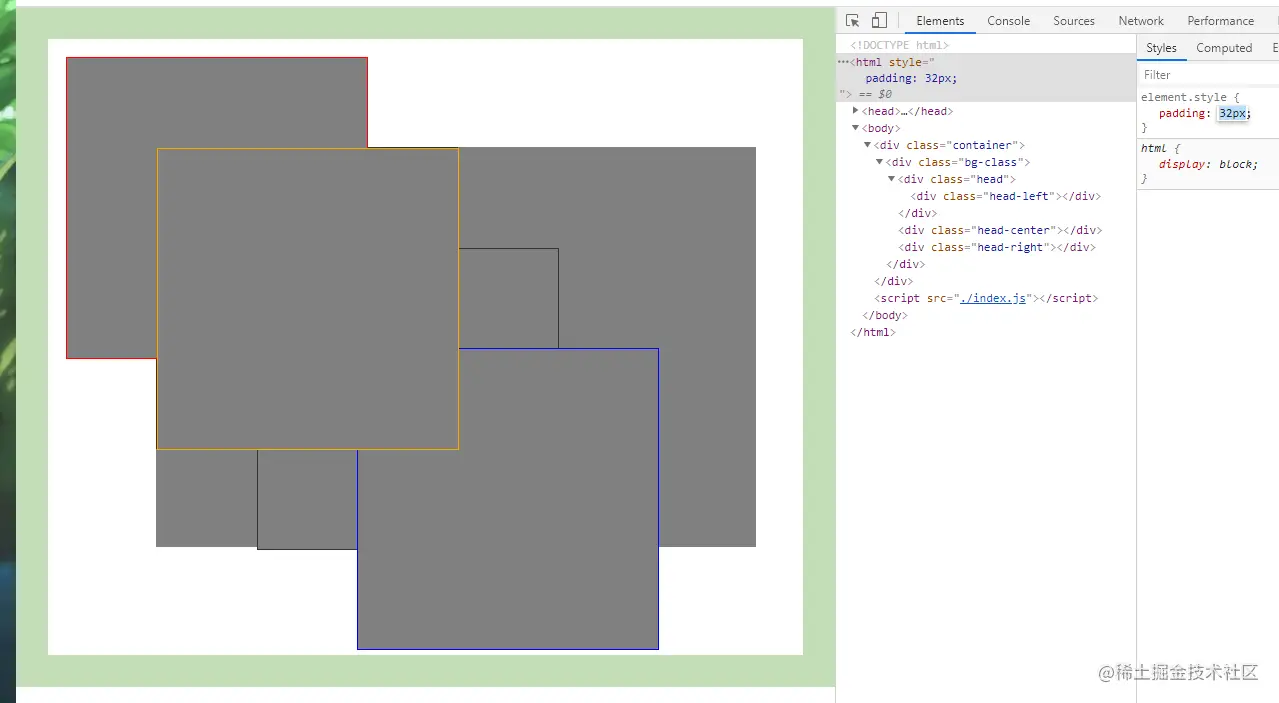The width and height of the screenshot is (1279, 703).
Task: Select the head-right div node
Action: [x=996, y=247]
